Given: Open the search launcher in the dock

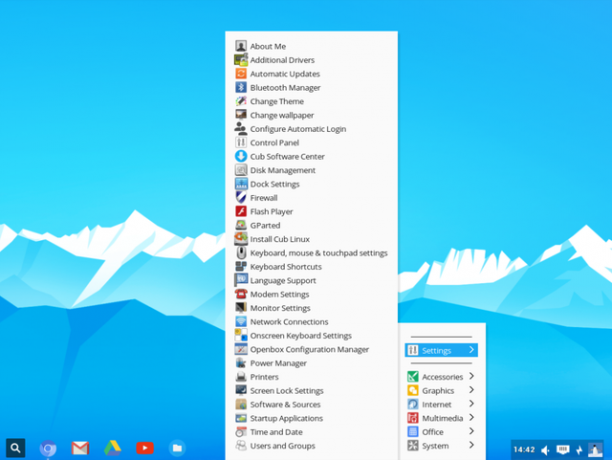Looking at the screenshot, I should (16, 448).
